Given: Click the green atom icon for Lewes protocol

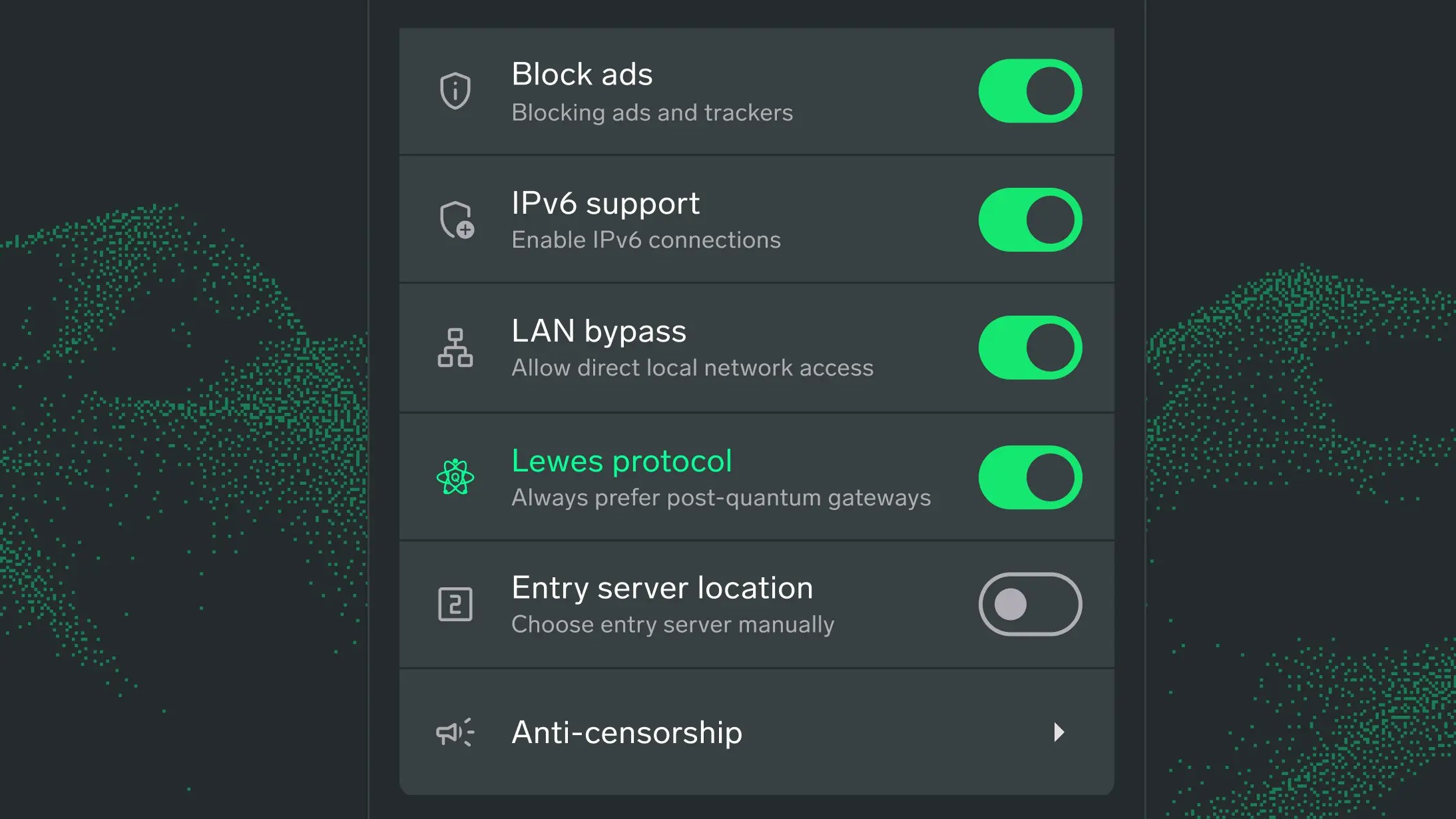Looking at the screenshot, I should (455, 477).
